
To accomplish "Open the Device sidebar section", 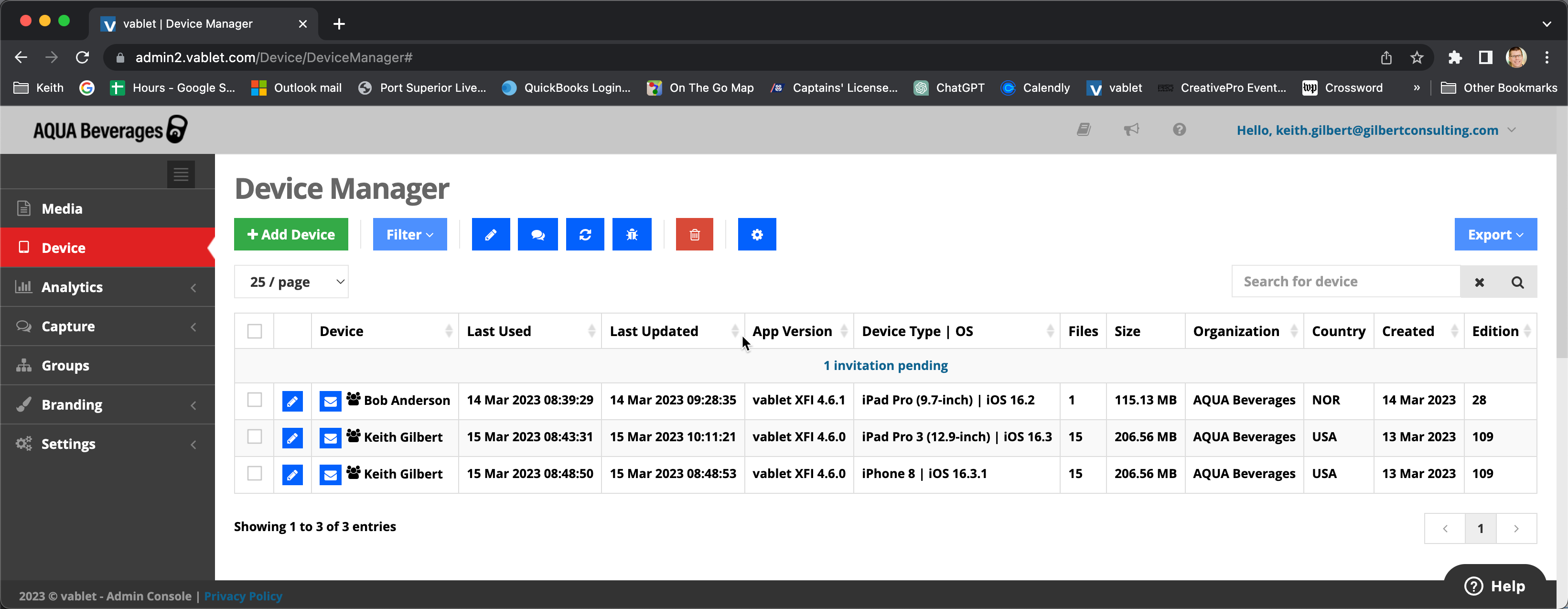I will coord(107,248).
